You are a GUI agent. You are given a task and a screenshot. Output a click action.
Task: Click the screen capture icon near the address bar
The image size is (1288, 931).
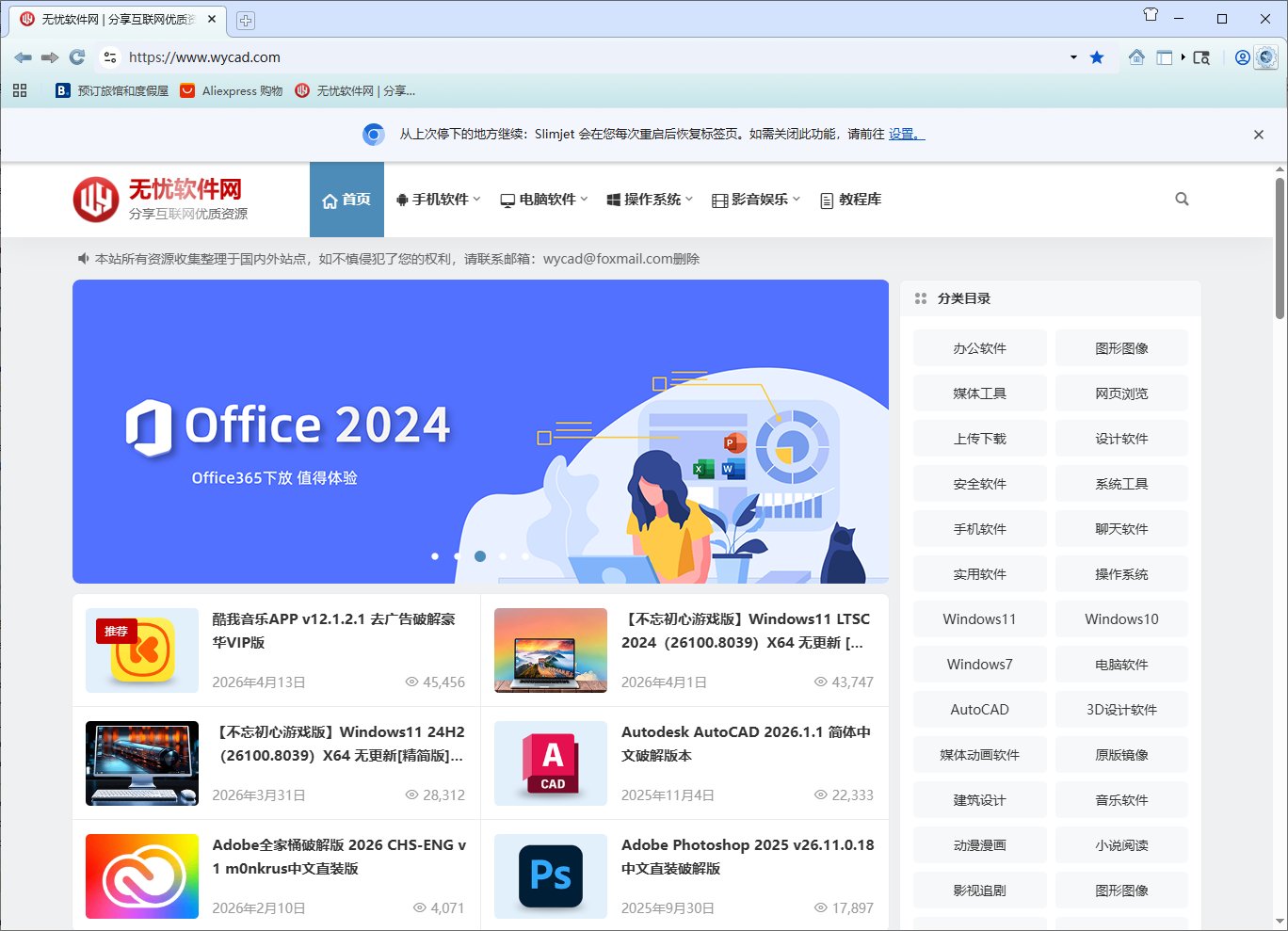coord(1202,56)
